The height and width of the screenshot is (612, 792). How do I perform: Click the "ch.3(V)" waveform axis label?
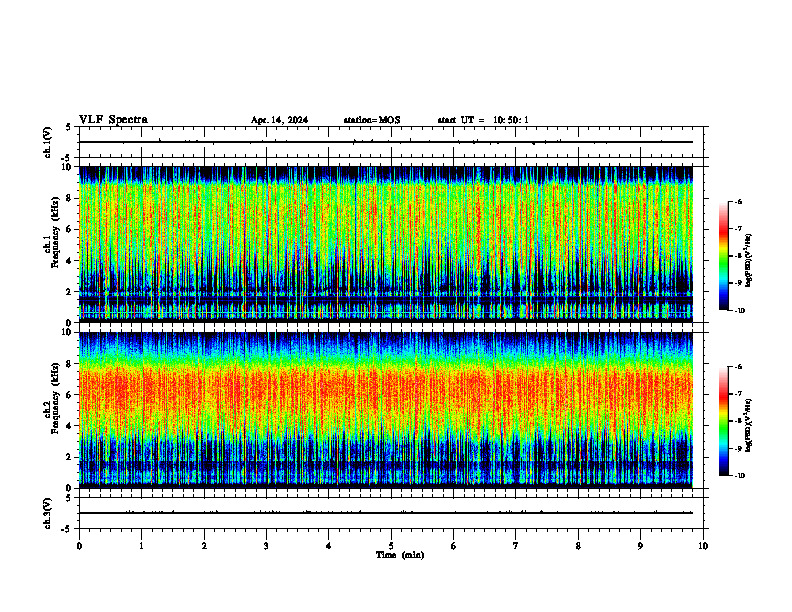48,513
